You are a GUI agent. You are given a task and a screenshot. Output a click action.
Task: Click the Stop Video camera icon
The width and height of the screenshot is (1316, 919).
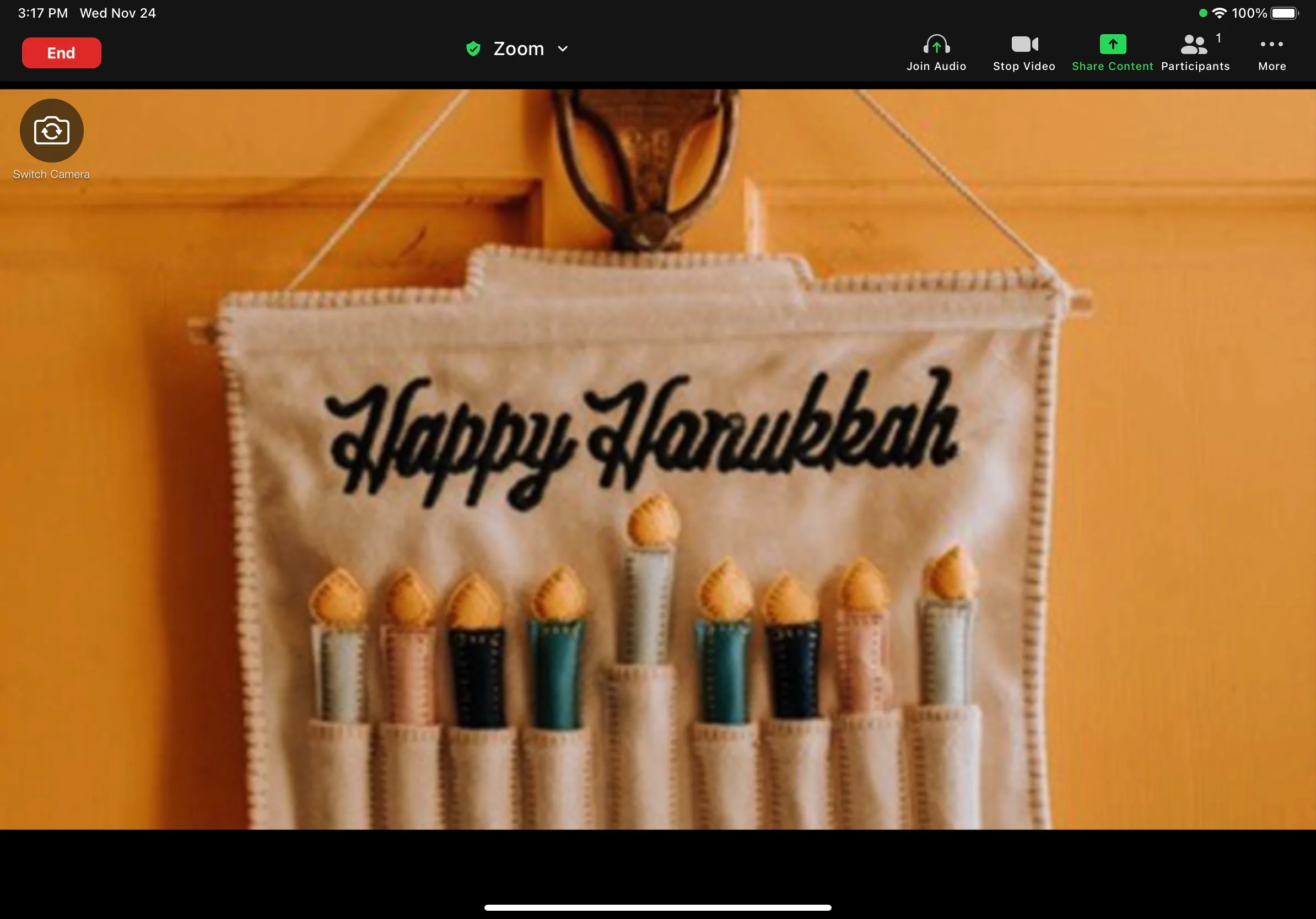[1024, 44]
